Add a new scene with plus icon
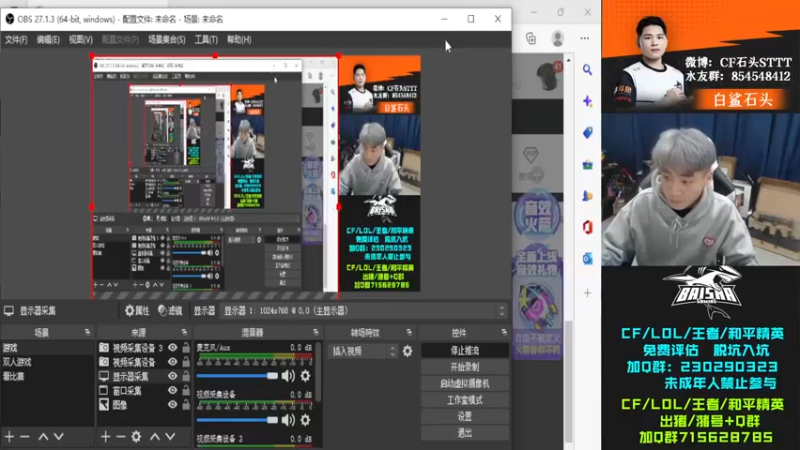The width and height of the screenshot is (800, 450). coord(10,437)
